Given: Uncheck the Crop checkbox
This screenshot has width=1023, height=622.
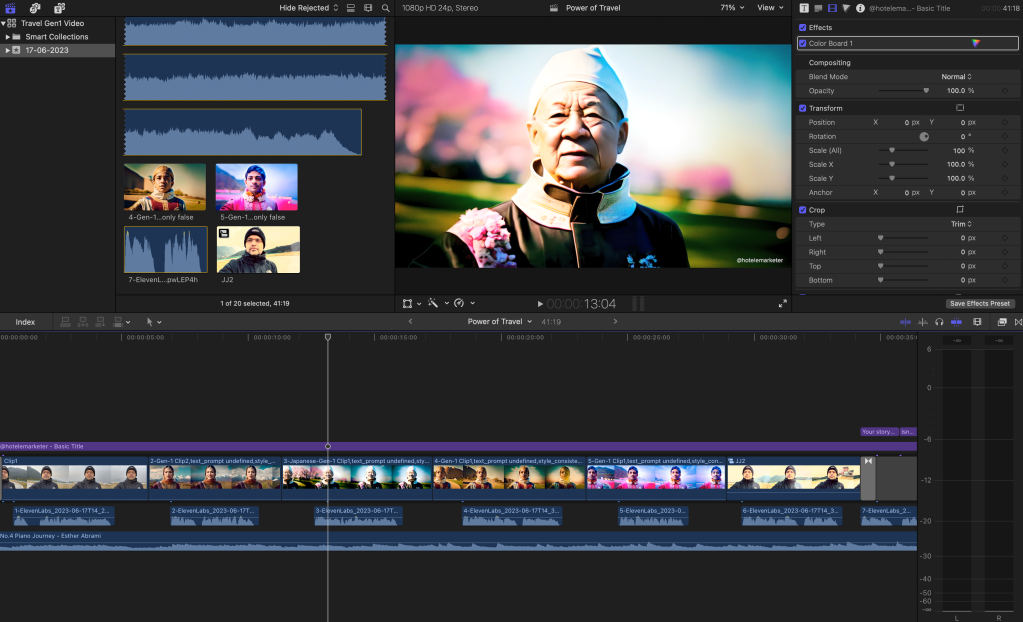Looking at the screenshot, I should coord(802,210).
